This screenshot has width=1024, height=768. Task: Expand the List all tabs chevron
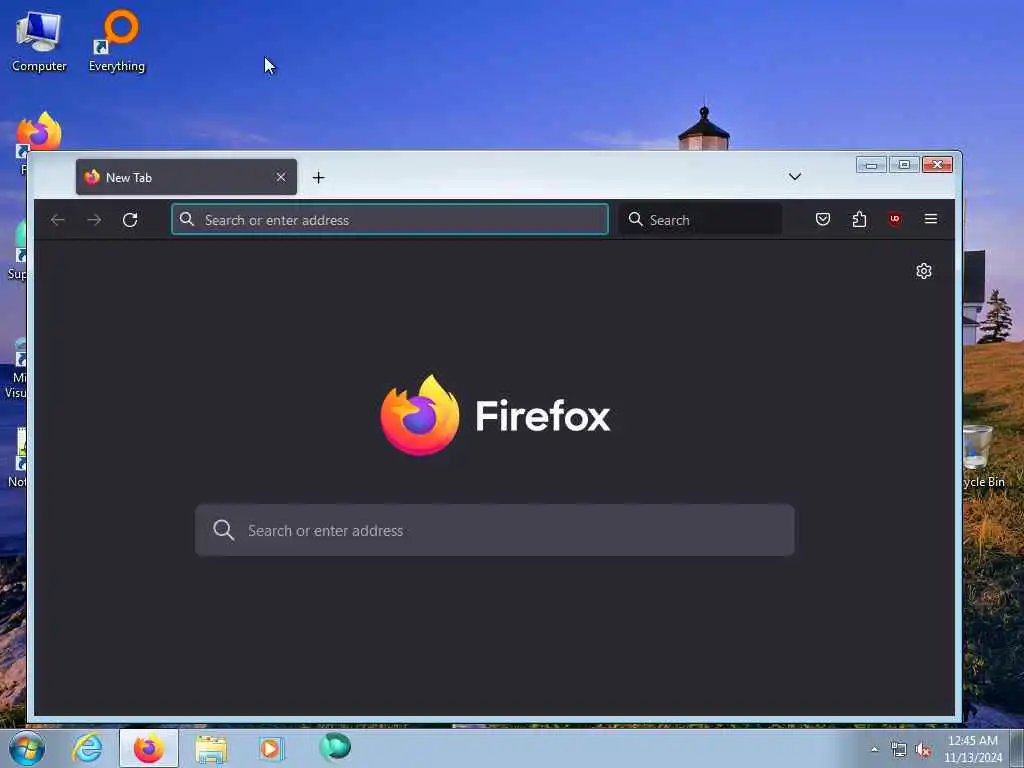795,176
